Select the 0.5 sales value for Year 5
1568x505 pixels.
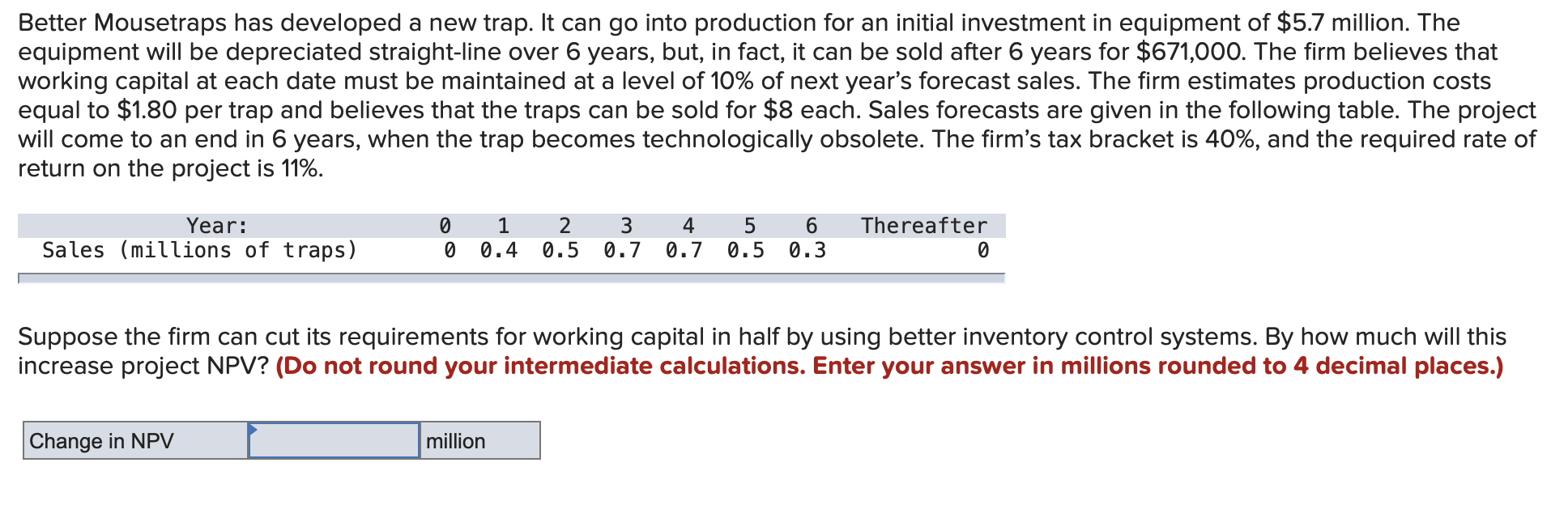point(745,250)
